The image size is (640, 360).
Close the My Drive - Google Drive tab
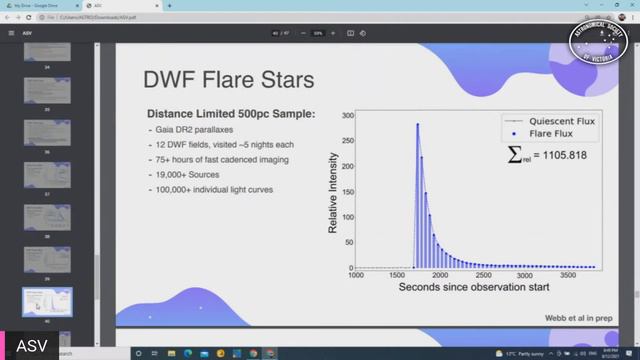tap(77, 6)
